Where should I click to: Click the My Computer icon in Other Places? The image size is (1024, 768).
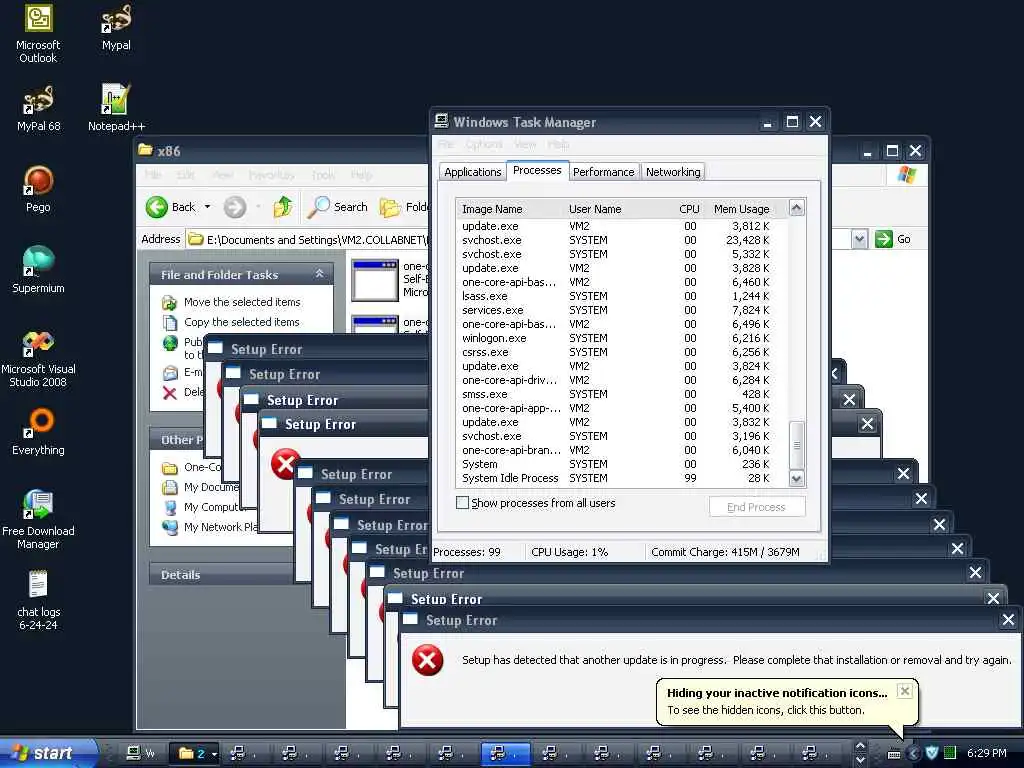[170, 507]
